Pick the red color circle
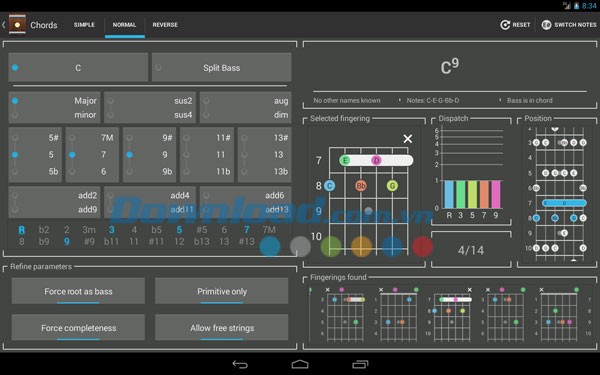The width and height of the screenshot is (600, 375). pos(422,246)
